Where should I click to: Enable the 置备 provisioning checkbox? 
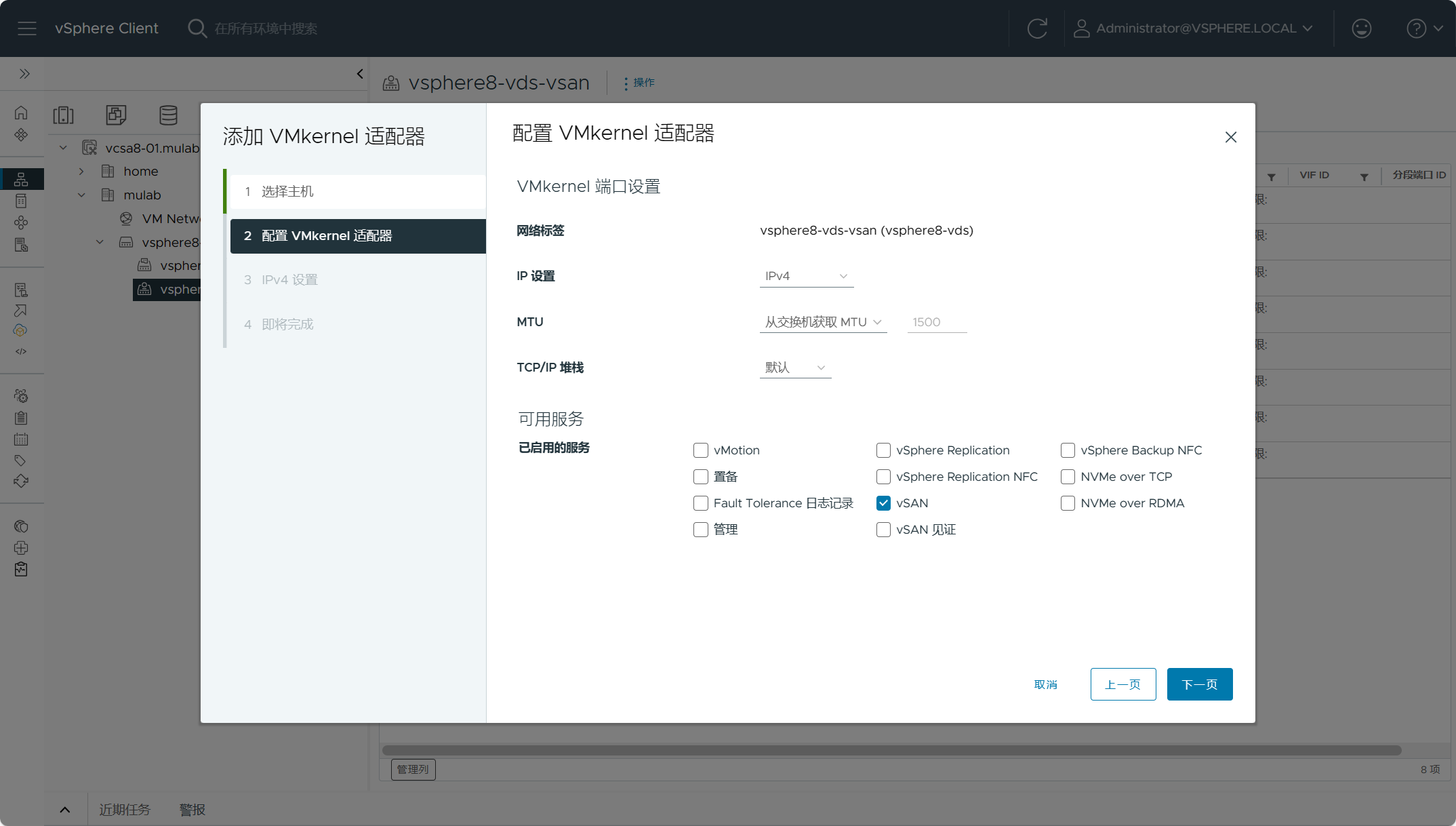tap(701, 477)
